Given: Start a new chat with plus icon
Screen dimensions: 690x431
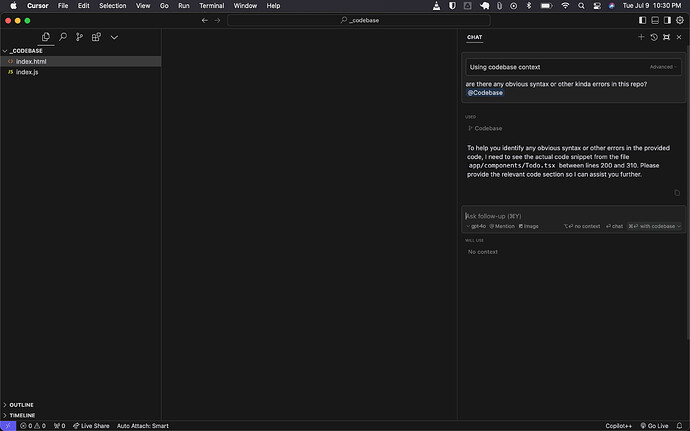Looking at the screenshot, I should coord(641,37).
